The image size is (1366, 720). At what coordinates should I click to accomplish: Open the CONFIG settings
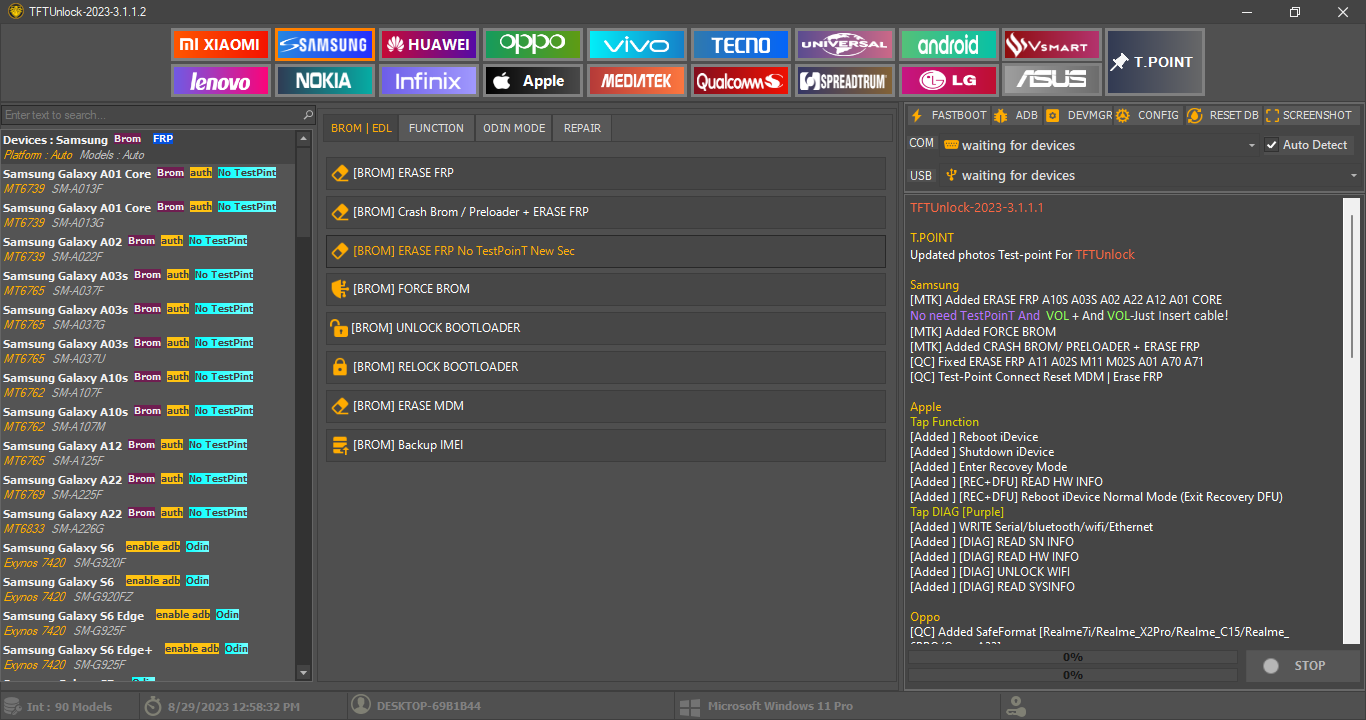1149,115
